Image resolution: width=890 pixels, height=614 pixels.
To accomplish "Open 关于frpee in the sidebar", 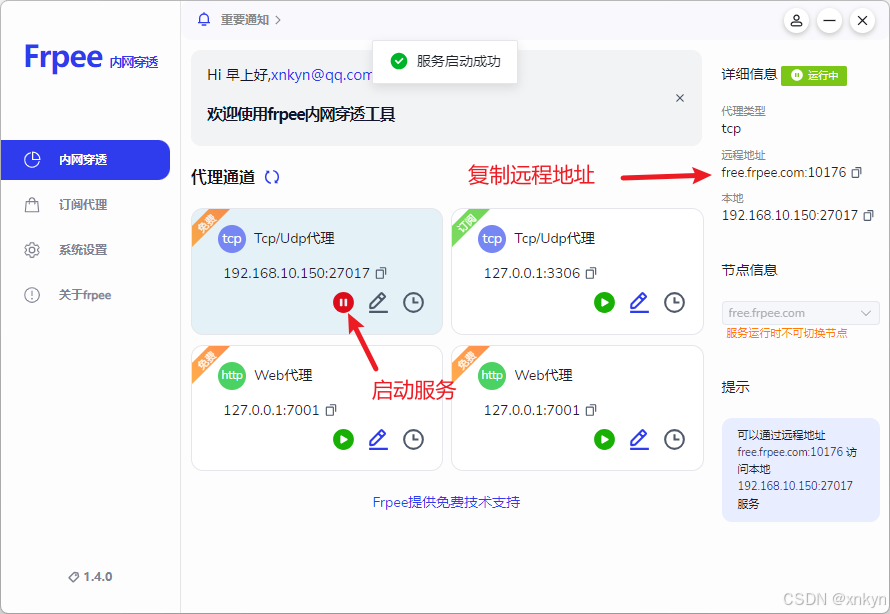I will coord(85,295).
